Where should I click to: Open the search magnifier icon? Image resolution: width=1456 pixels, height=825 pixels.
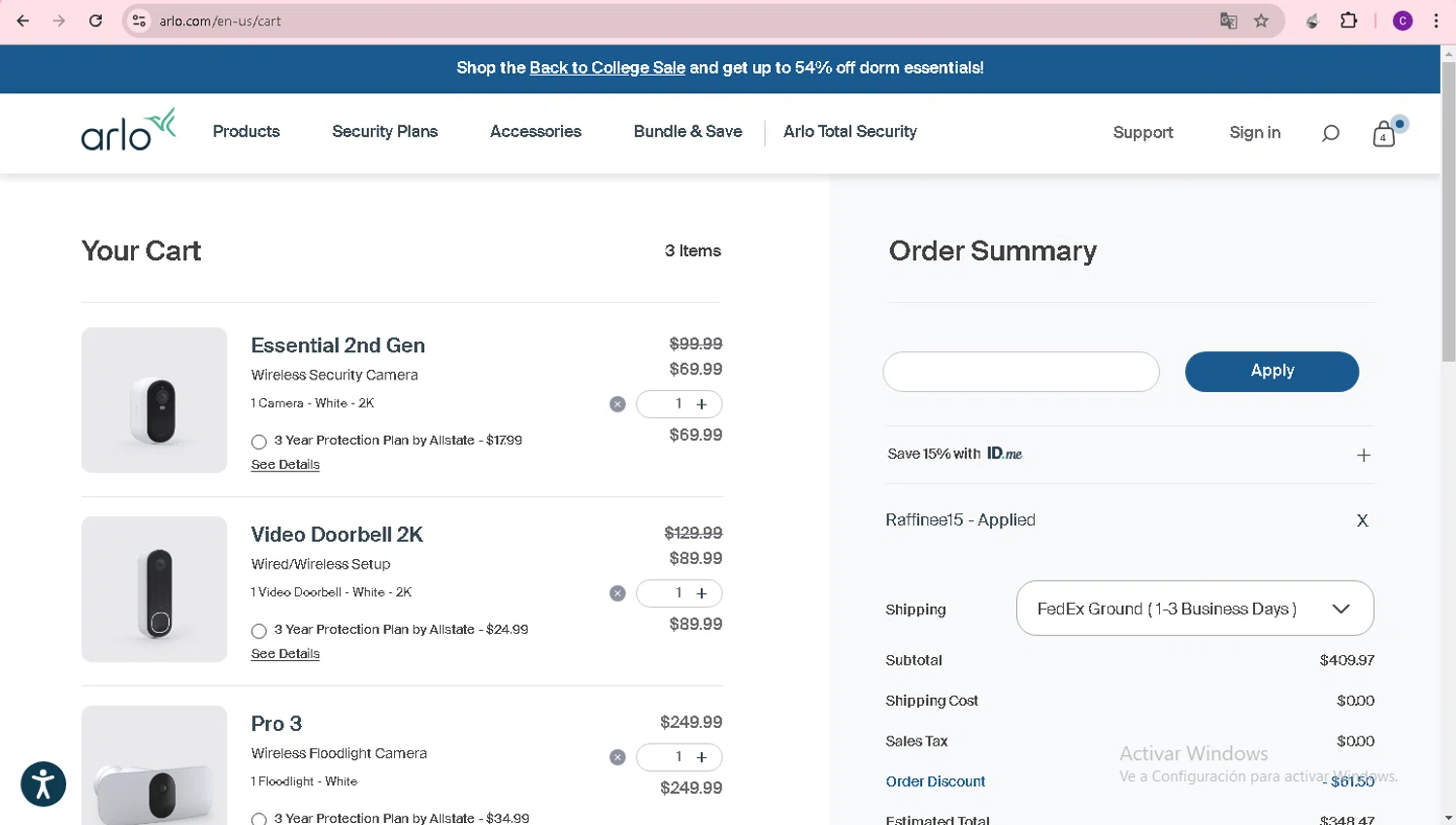coord(1330,134)
